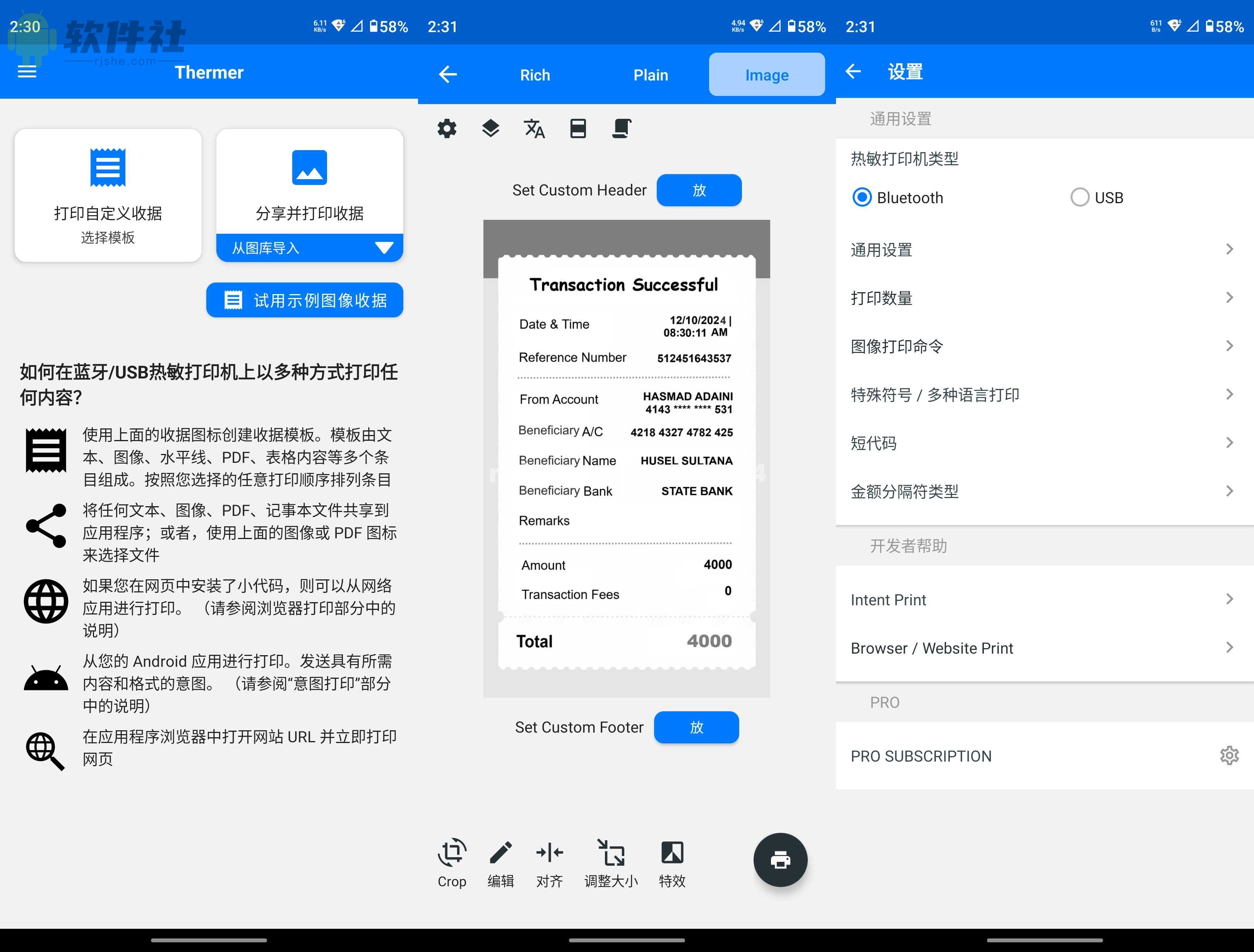1254x952 pixels.
Task: Switch to the Plain tab
Action: [x=651, y=74]
